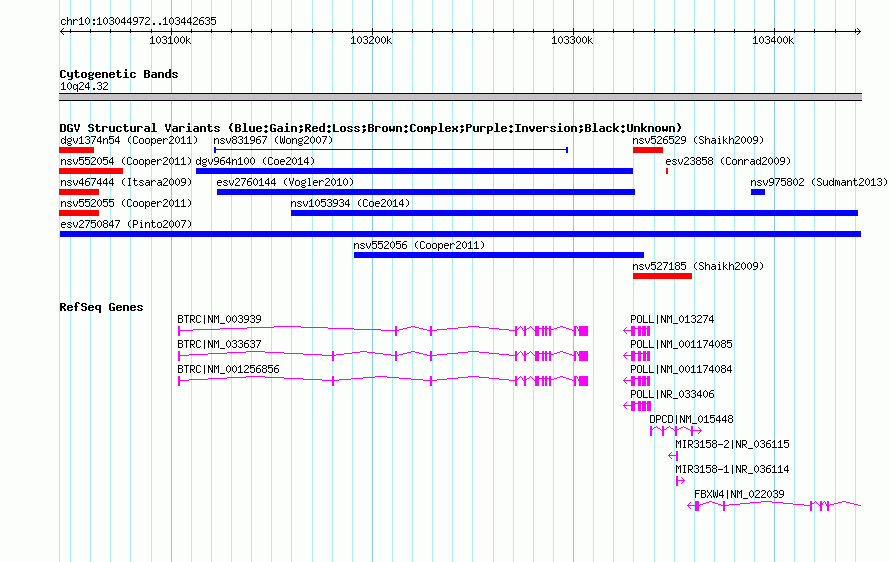Click nsv552054 (Cooper2011) label

(126, 161)
